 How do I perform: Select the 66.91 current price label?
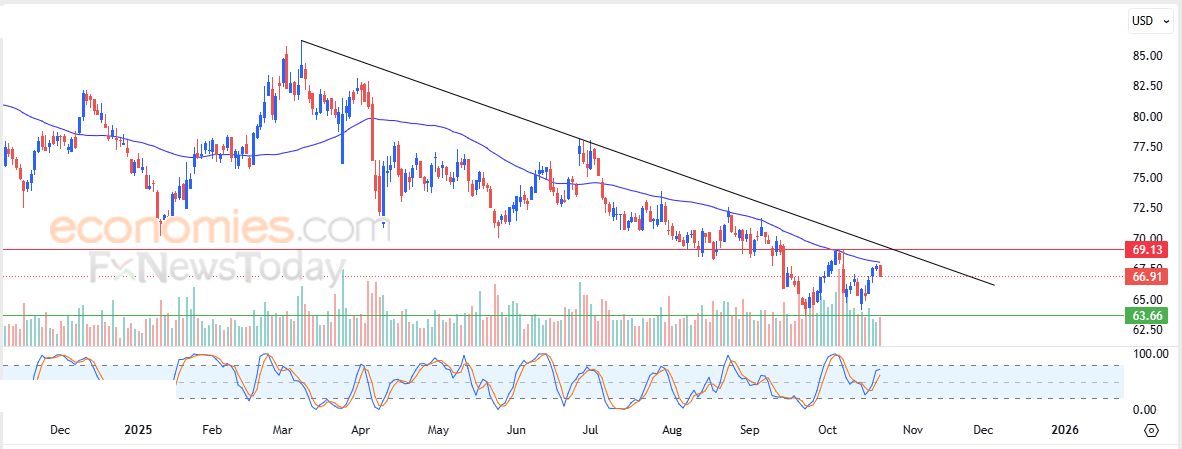(1146, 276)
